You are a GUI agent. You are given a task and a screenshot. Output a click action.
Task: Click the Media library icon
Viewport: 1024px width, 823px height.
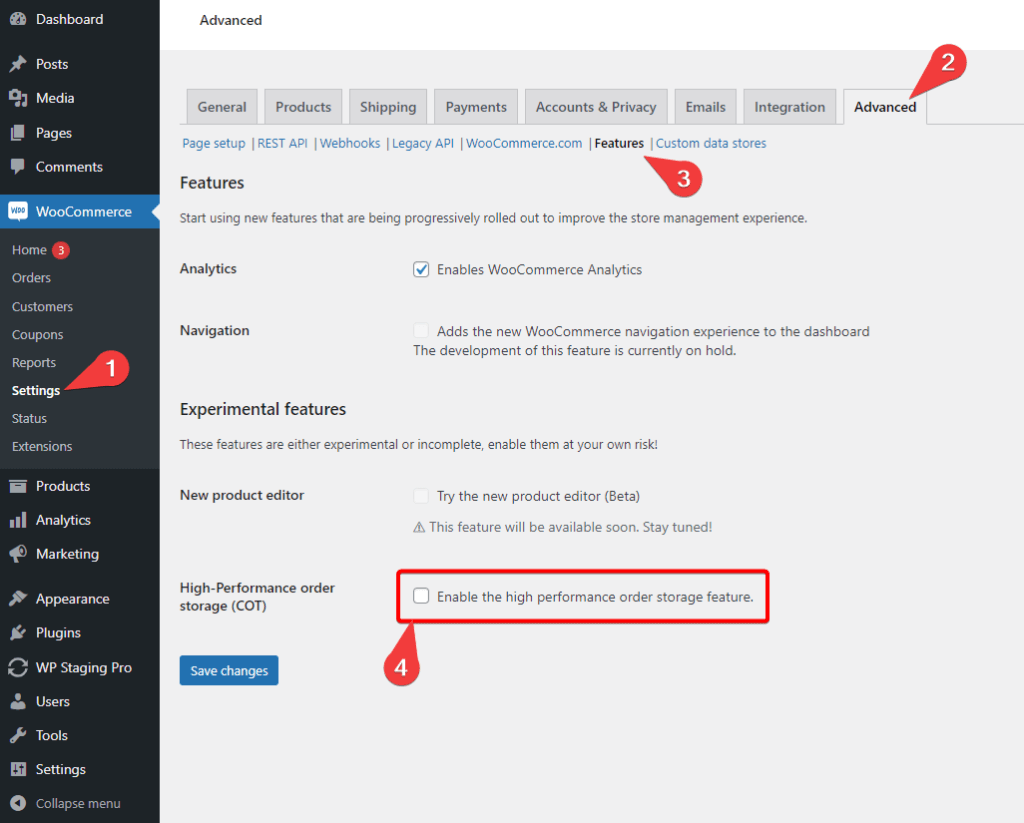click(x=18, y=98)
